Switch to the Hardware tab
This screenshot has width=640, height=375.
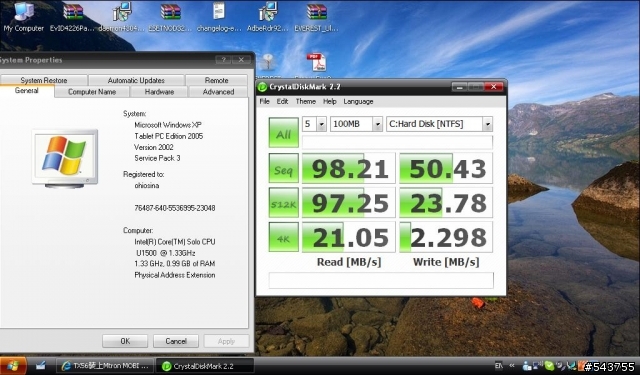click(x=159, y=92)
